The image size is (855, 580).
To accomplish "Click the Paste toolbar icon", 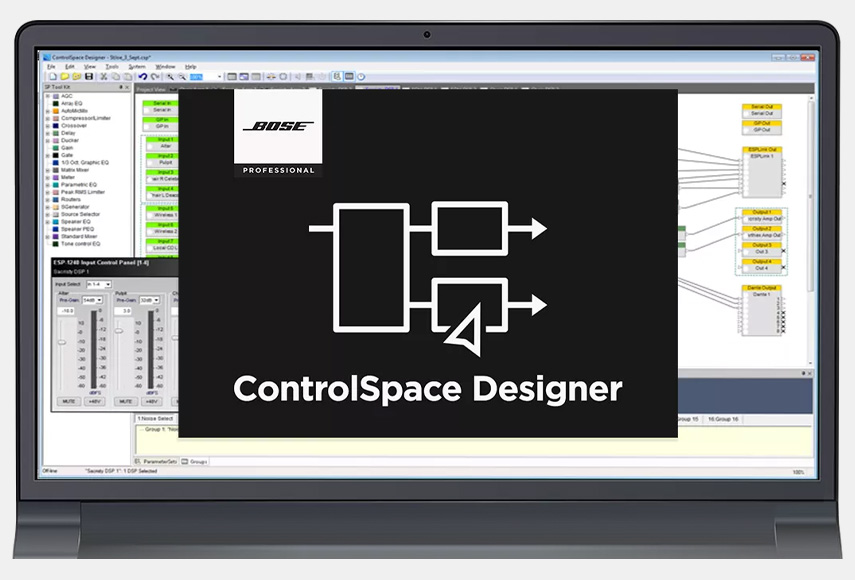I will coord(128,77).
